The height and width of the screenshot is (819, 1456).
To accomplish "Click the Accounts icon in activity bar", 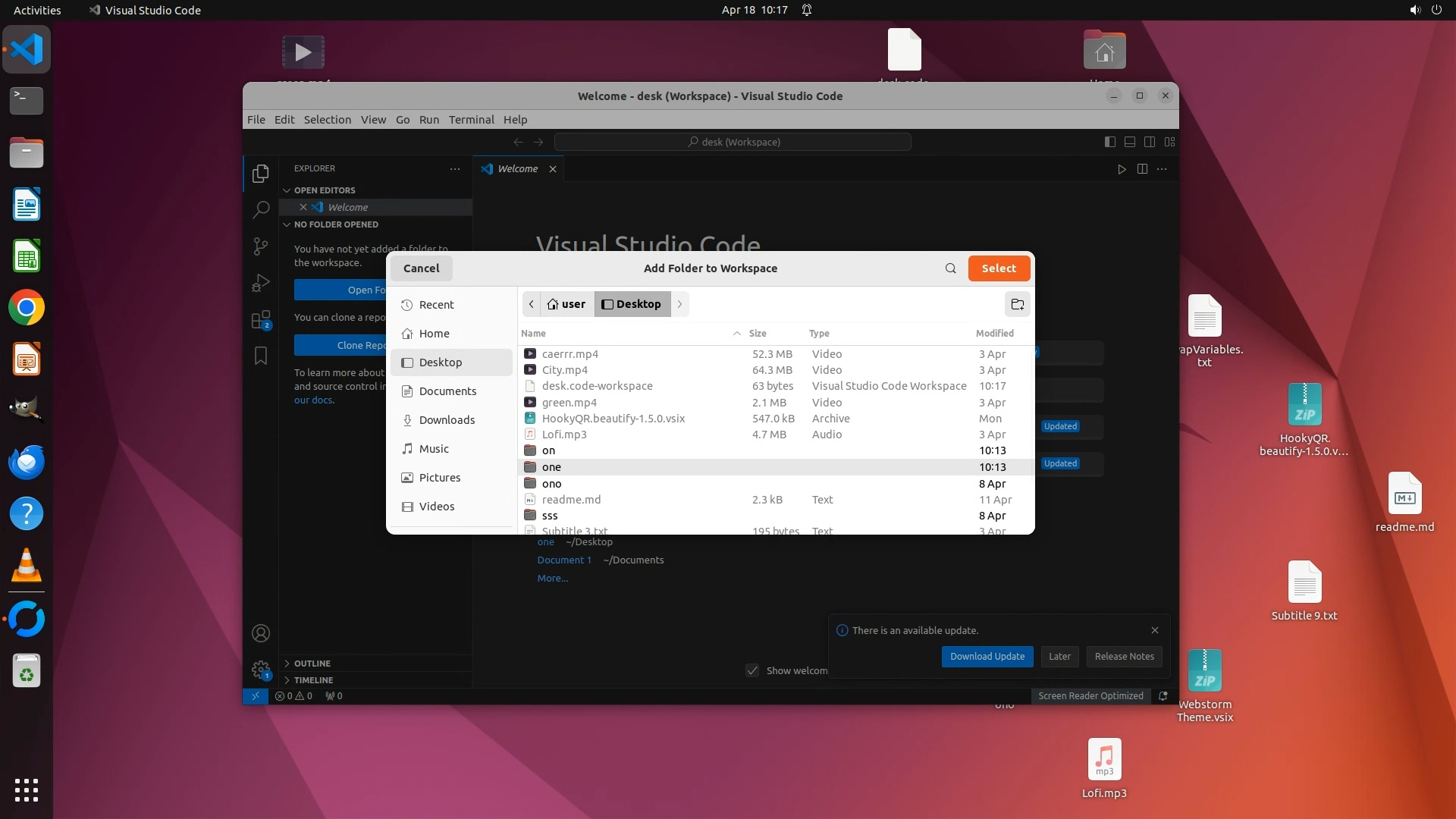I will tap(261, 633).
